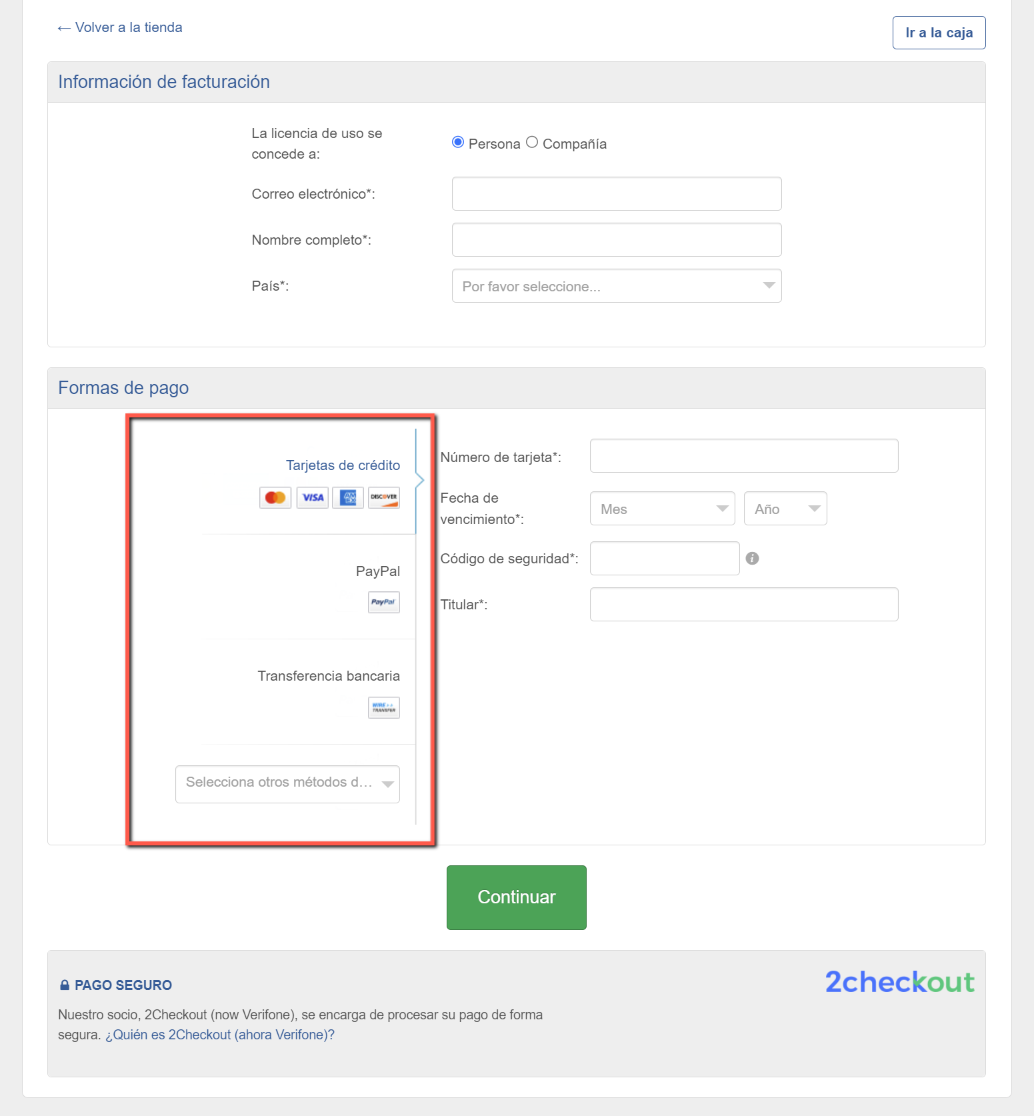Click the Mastercard logo icon
This screenshot has width=1034, height=1116.
point(275,497)
